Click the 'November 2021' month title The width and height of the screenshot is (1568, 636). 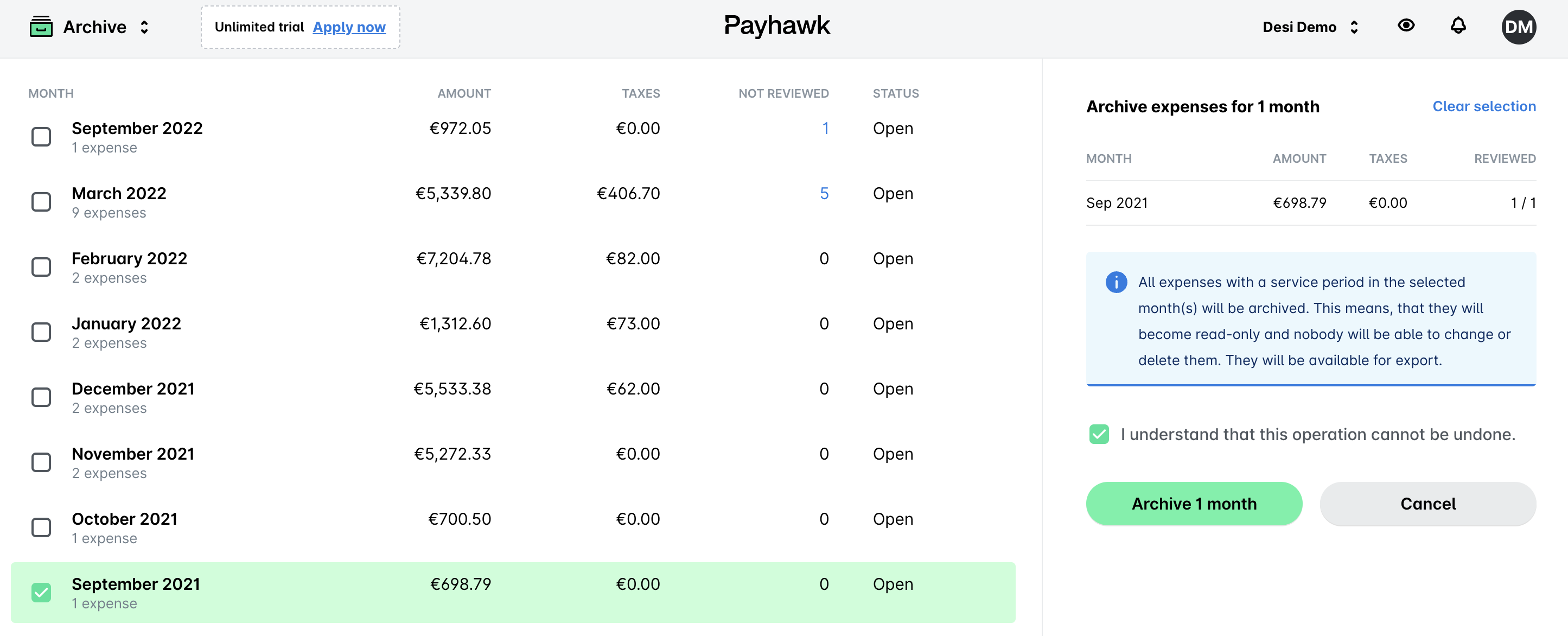(133, 454)
